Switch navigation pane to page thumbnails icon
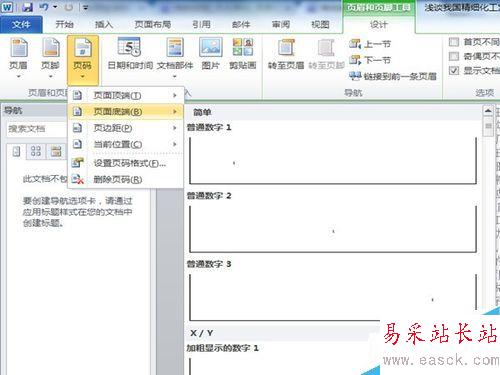 36,151
